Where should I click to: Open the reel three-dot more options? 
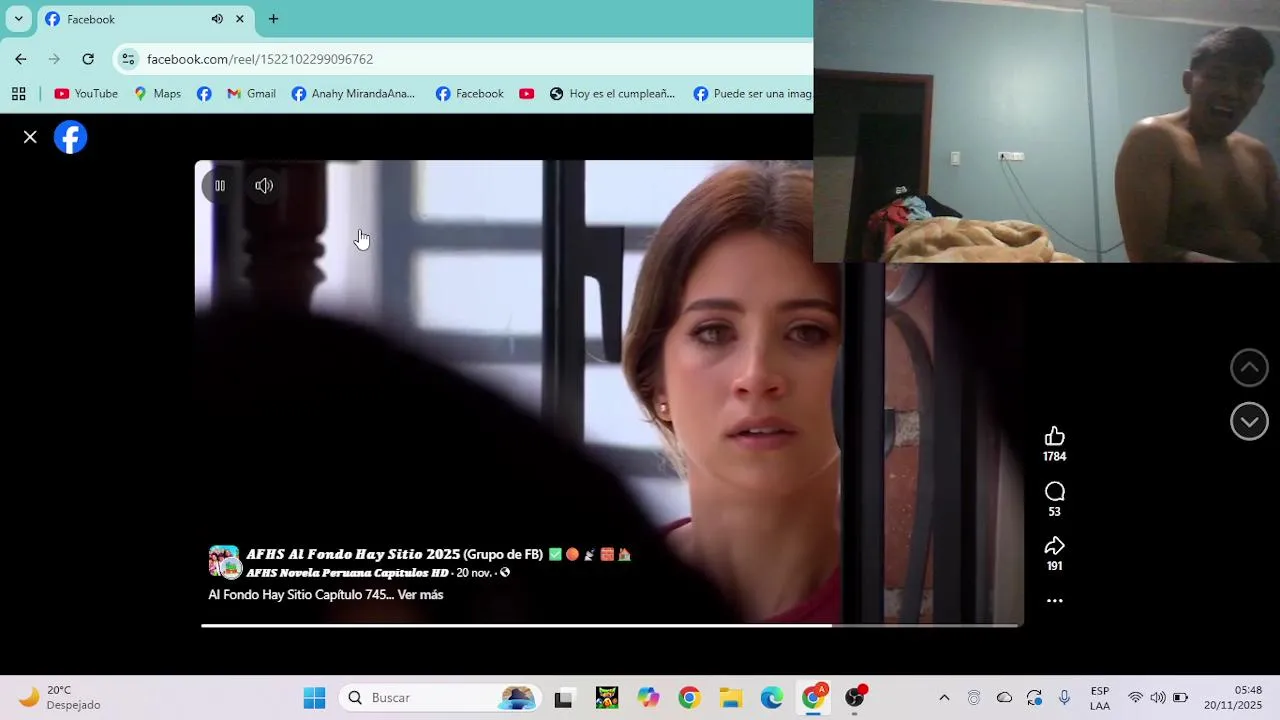[x=1054, y=601]
